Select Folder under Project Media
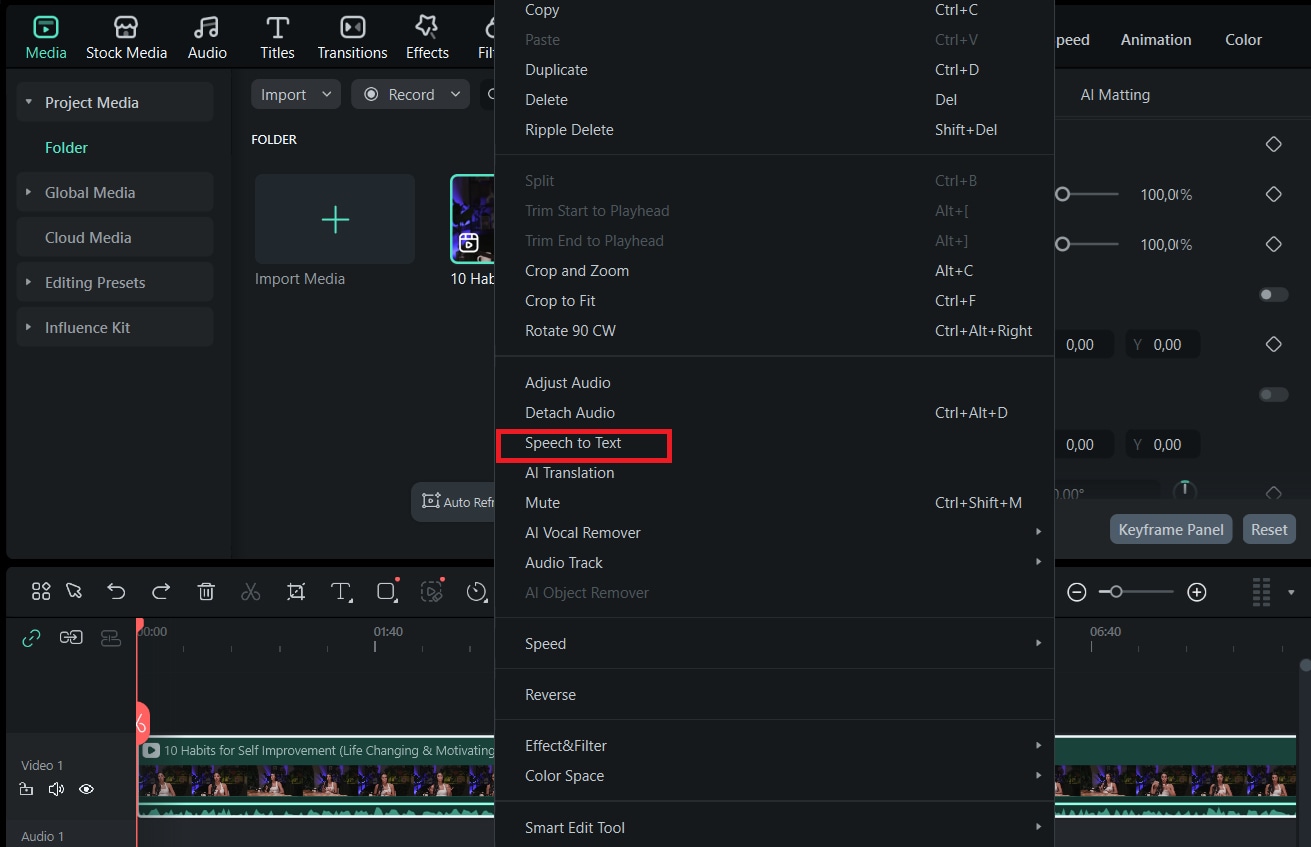Viewport: 1311px width, 847px height. 66,147
